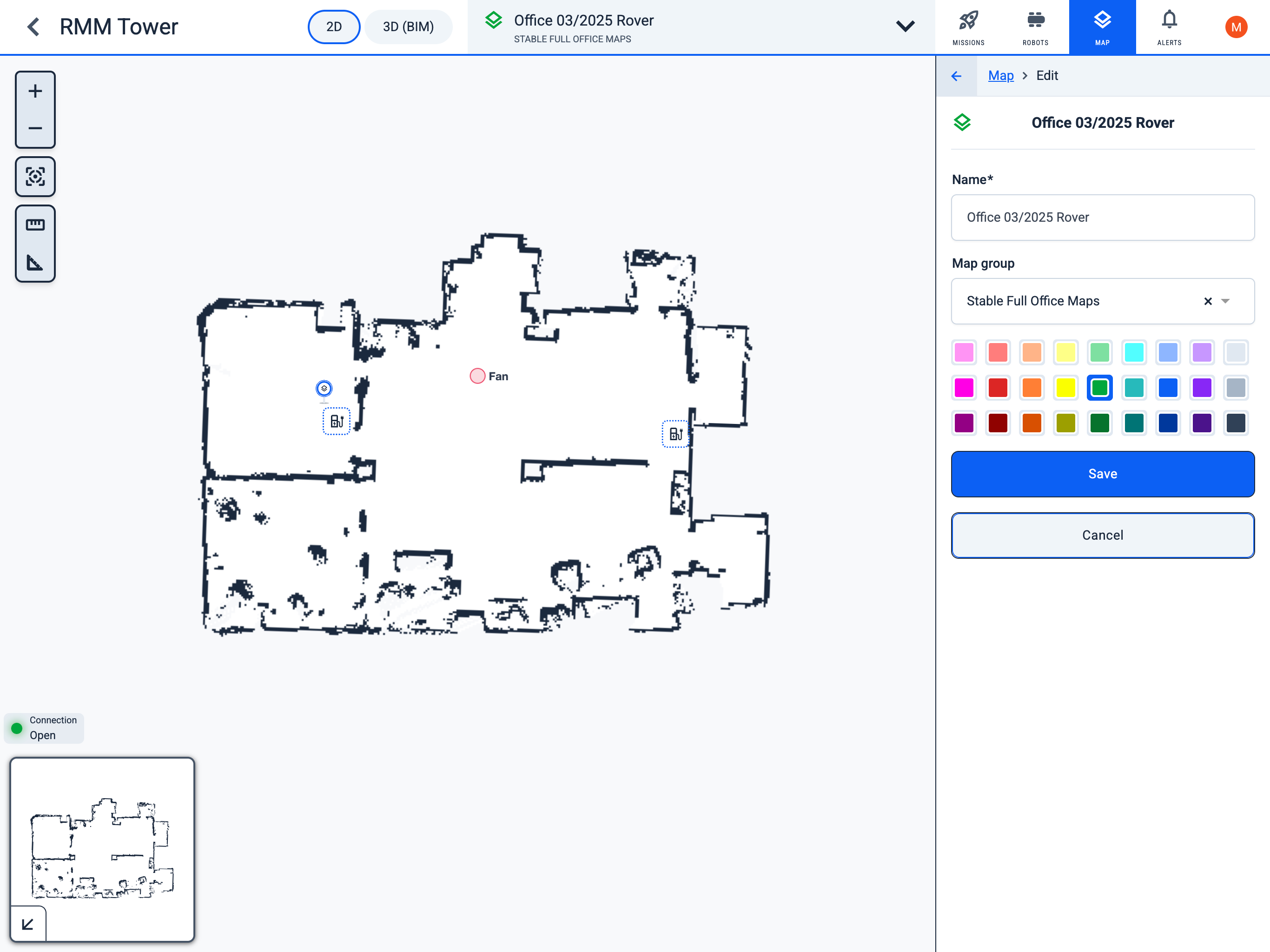Image resolution: width=1270 pixels, height=952 pixels.
Task: Pick the navy blue color swatch
Action: click(1168, 423)
